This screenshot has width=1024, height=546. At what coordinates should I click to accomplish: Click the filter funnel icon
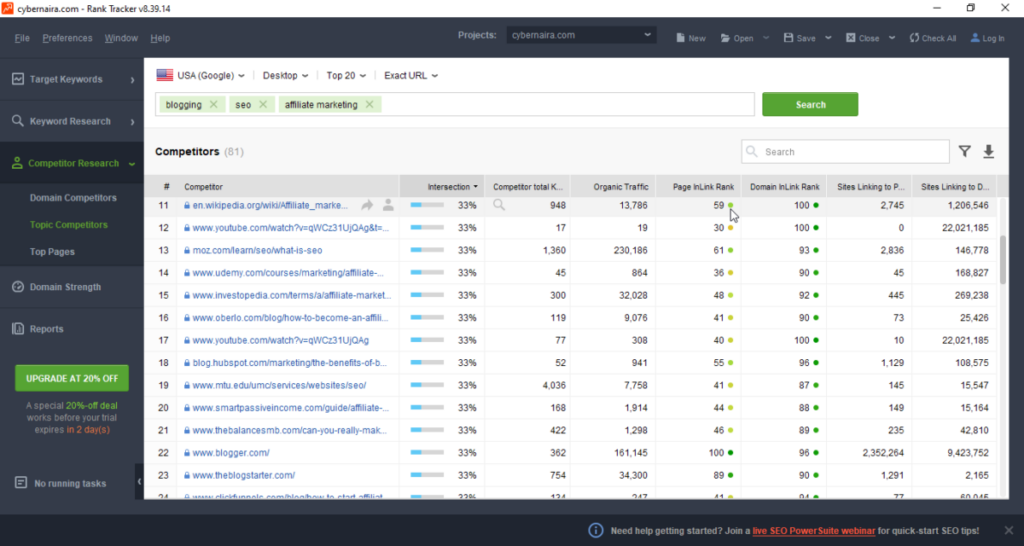pyautogui.click(x=964, y=152)
